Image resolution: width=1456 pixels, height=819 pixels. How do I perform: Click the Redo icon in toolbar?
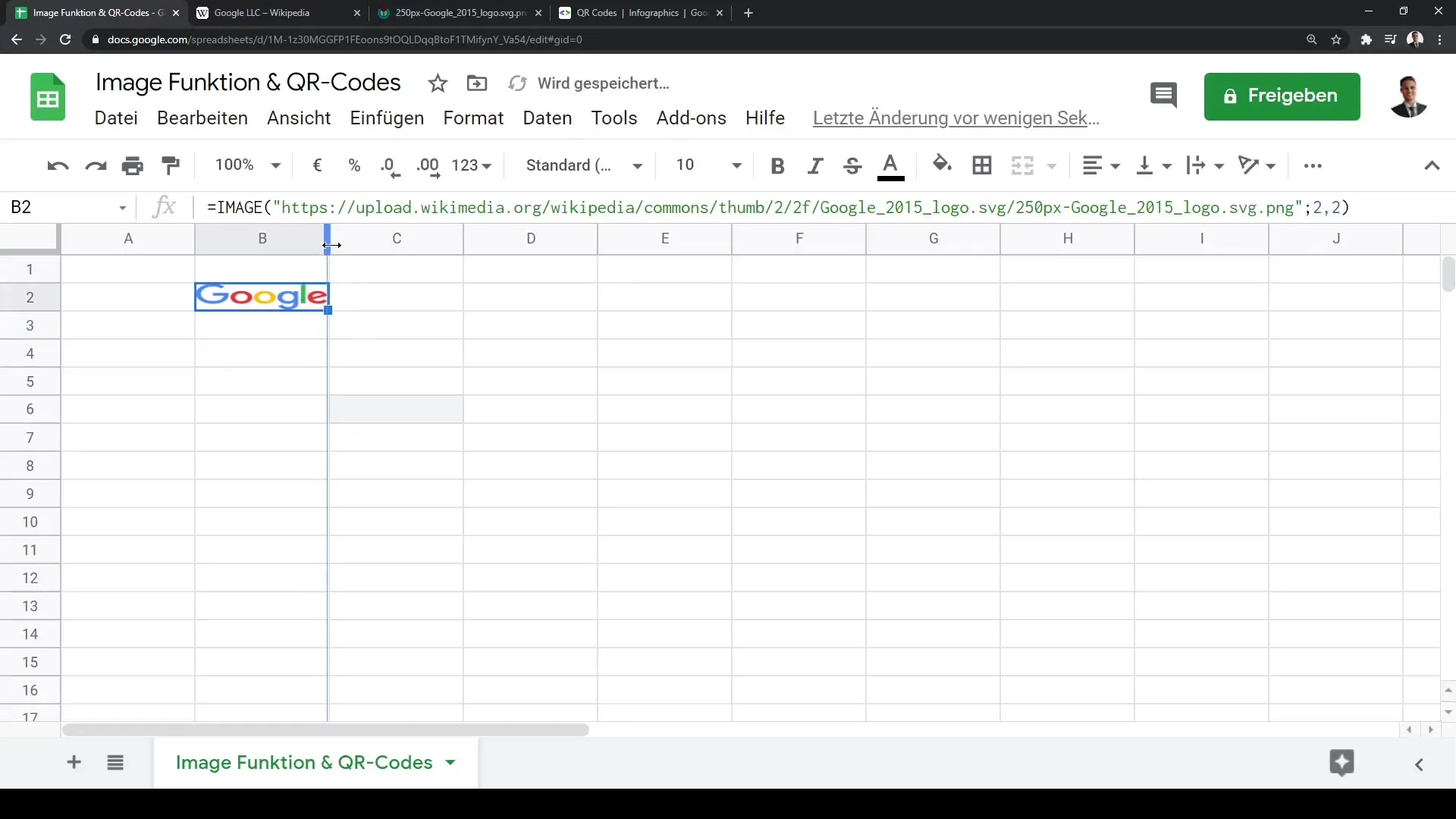tap(96, 165)
